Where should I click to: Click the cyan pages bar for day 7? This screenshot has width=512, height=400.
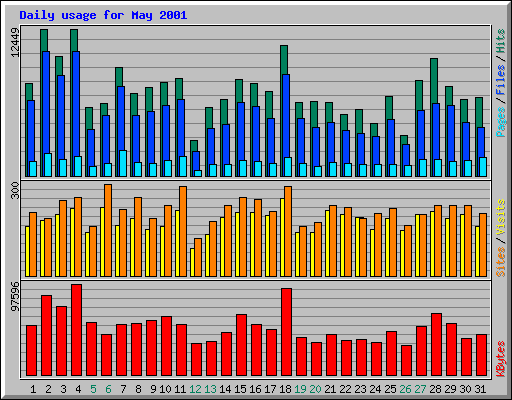123,163
